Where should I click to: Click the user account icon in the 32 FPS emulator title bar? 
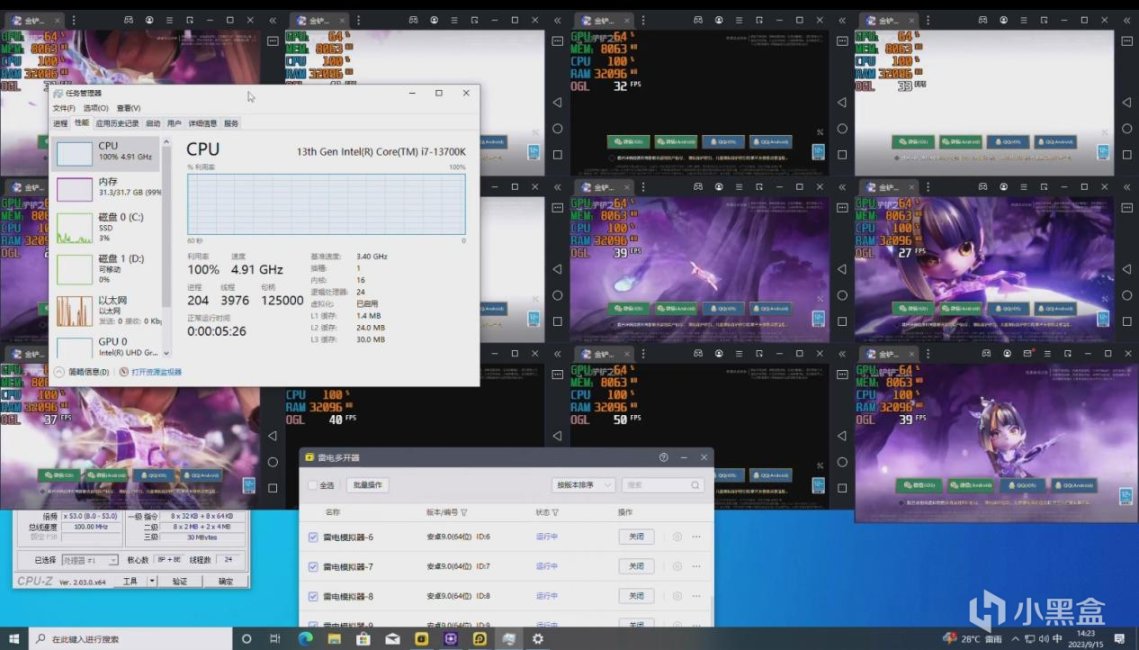tap(718, 20)
